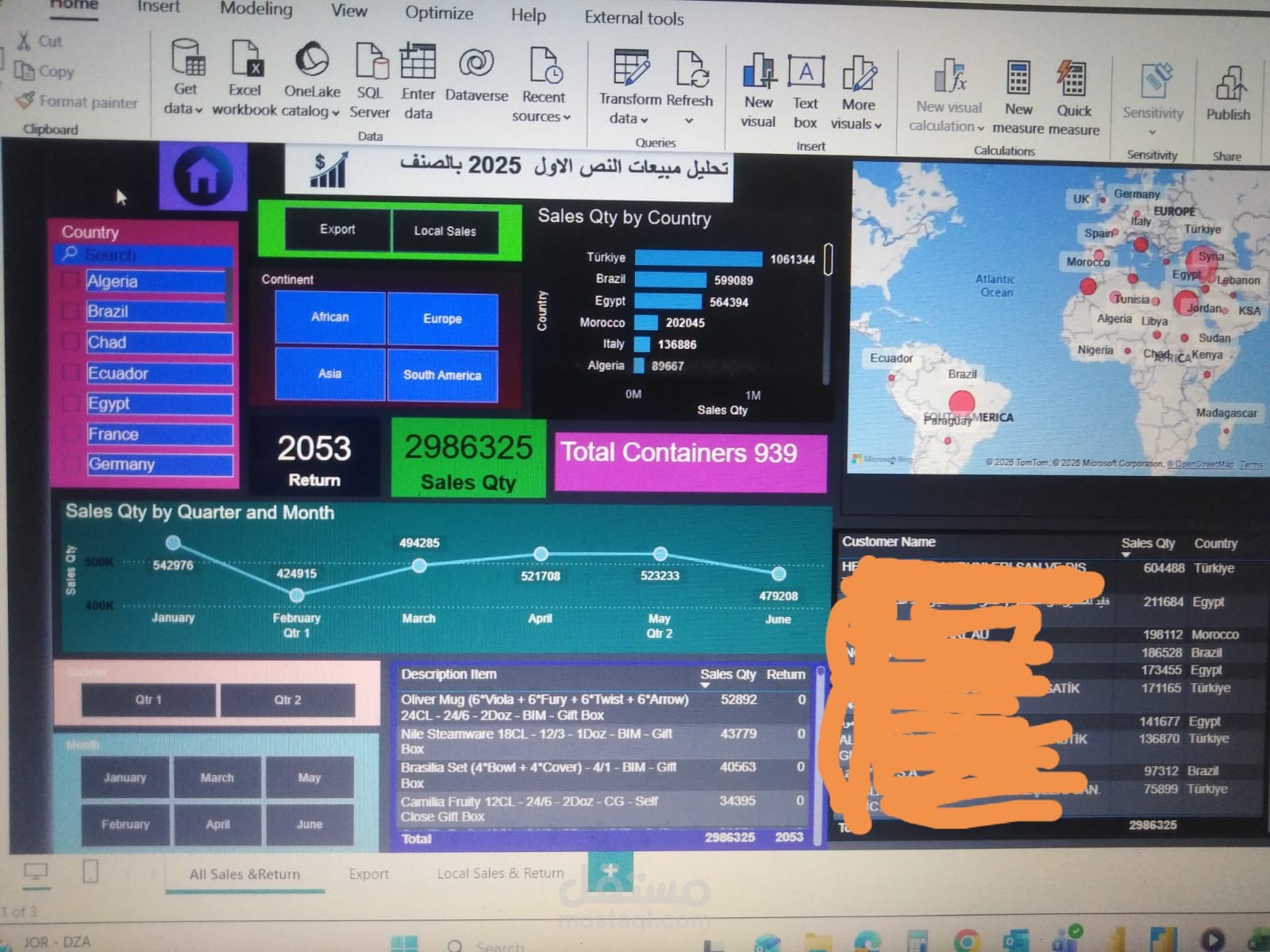Expand the Get data dropdown arrow
The width and height of the screenshot is (1270, 952).
coord(198,109)
